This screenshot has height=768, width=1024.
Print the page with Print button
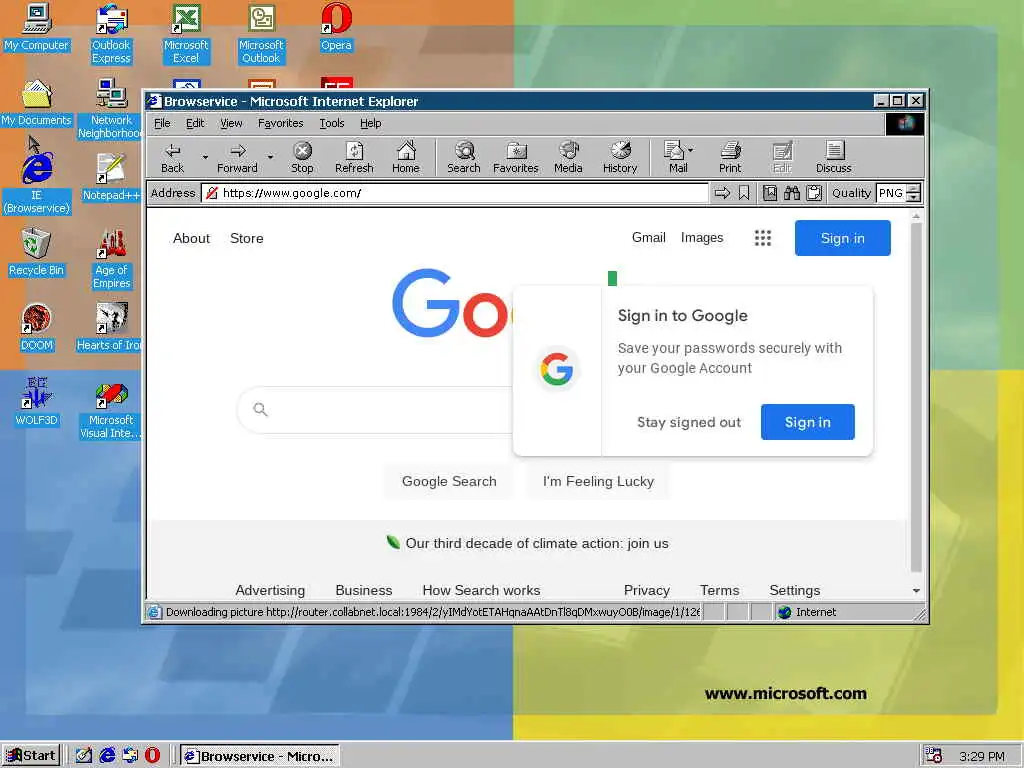[730, 157]
